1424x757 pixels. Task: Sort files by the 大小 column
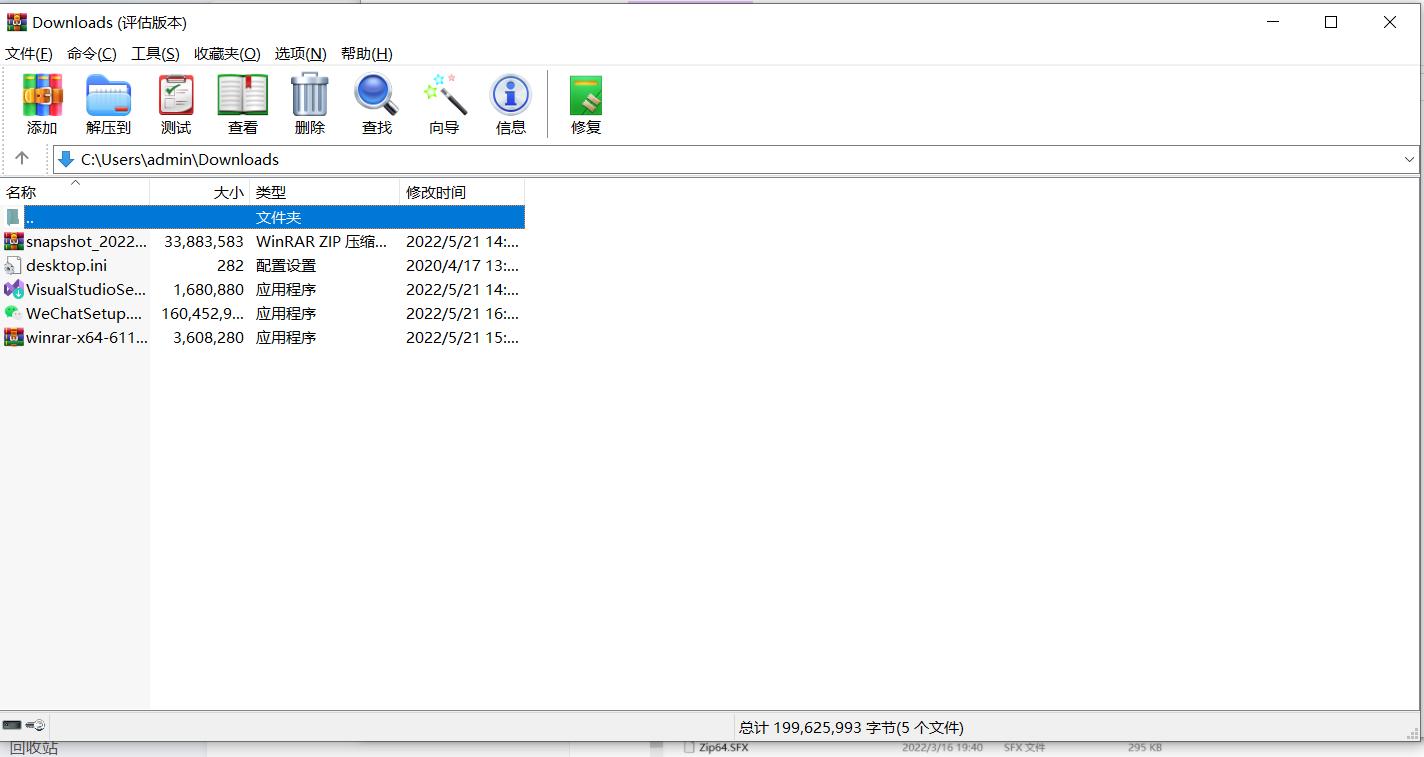click(x=228, y=192)
